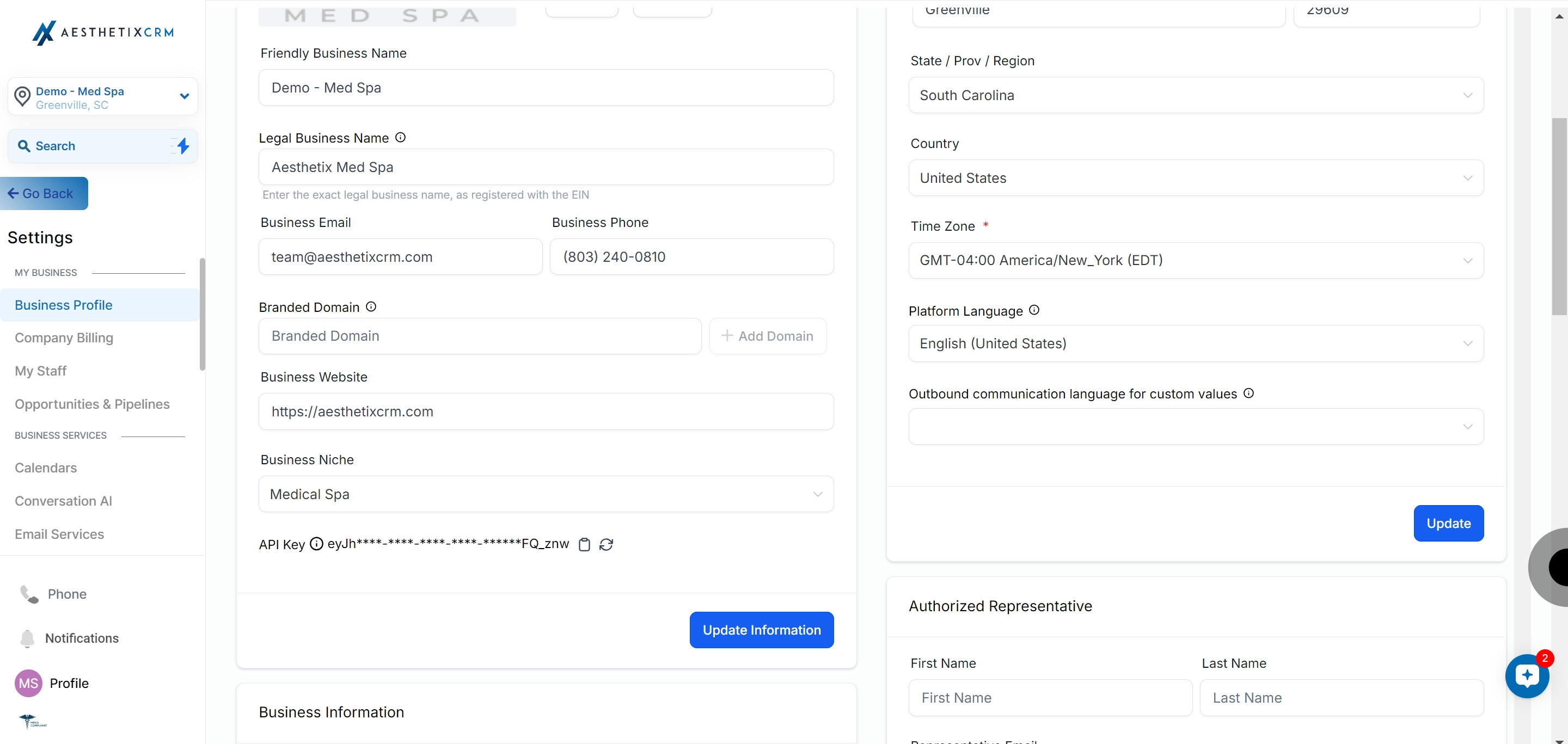Go to My Staff settings

41,371
